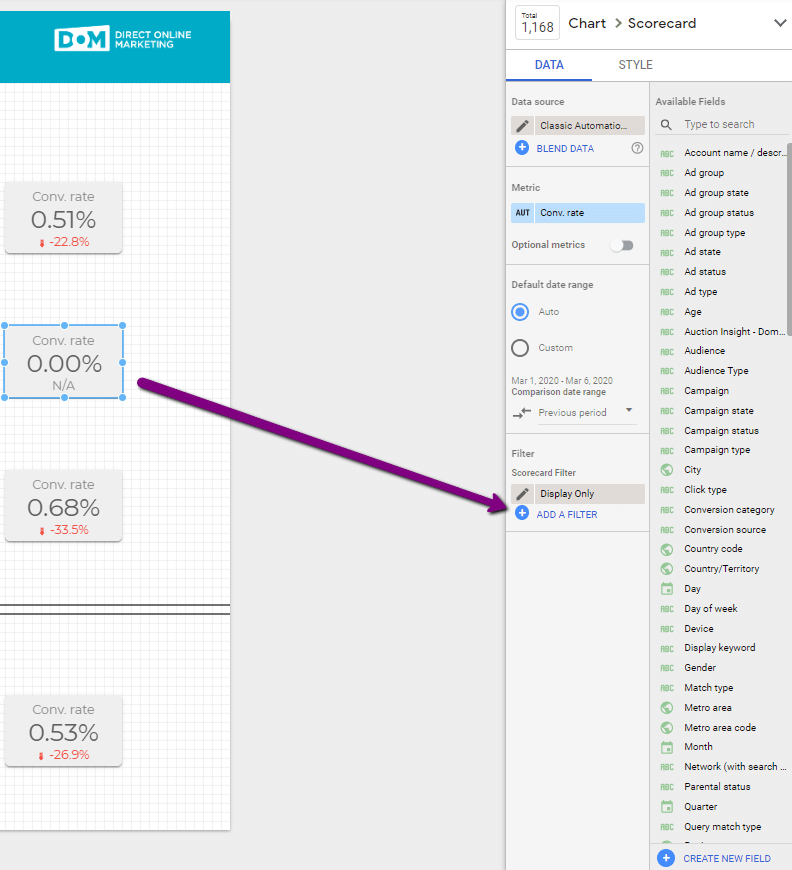
Task: Click the globe icon next to Metro area
Action: [667, 708]
